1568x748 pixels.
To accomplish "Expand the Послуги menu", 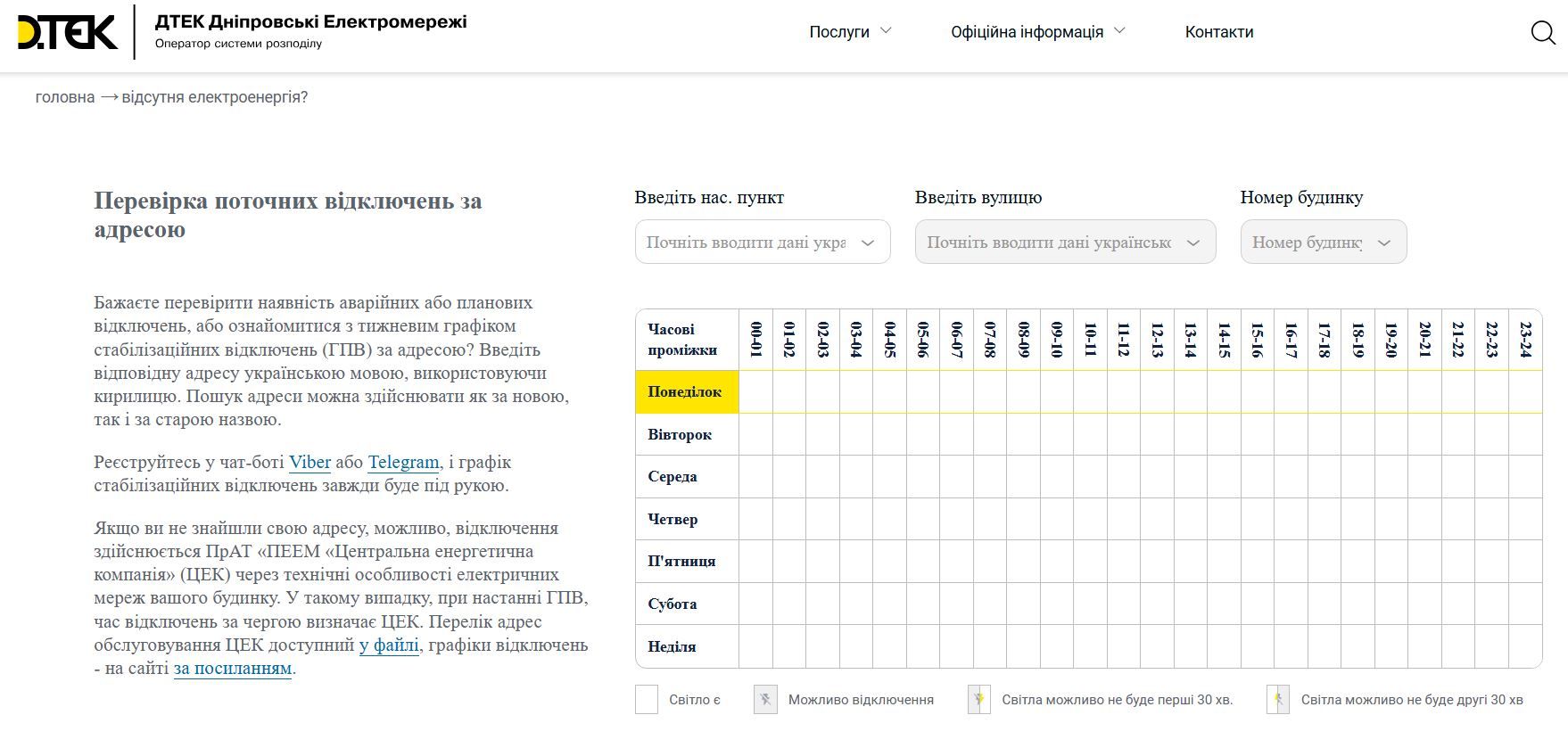I will tap(850, 32).
